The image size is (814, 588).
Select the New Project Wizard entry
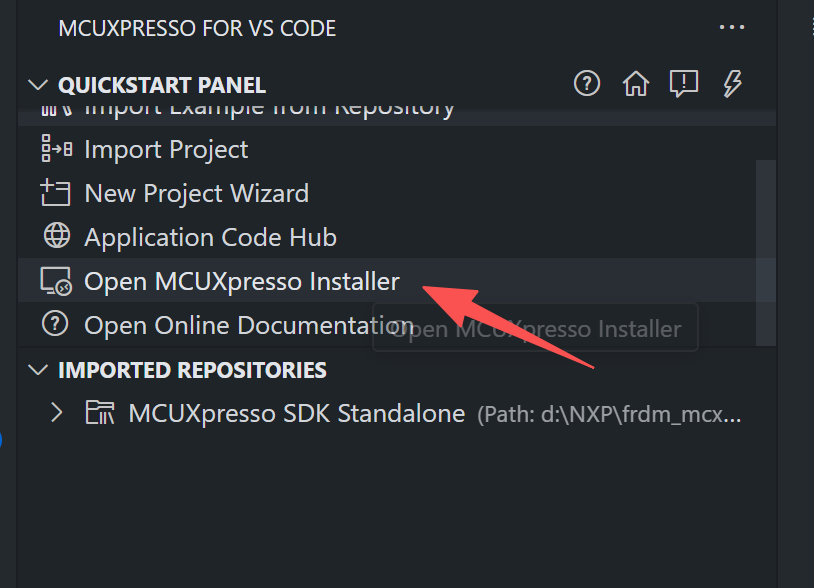click(x=397, y=193)
